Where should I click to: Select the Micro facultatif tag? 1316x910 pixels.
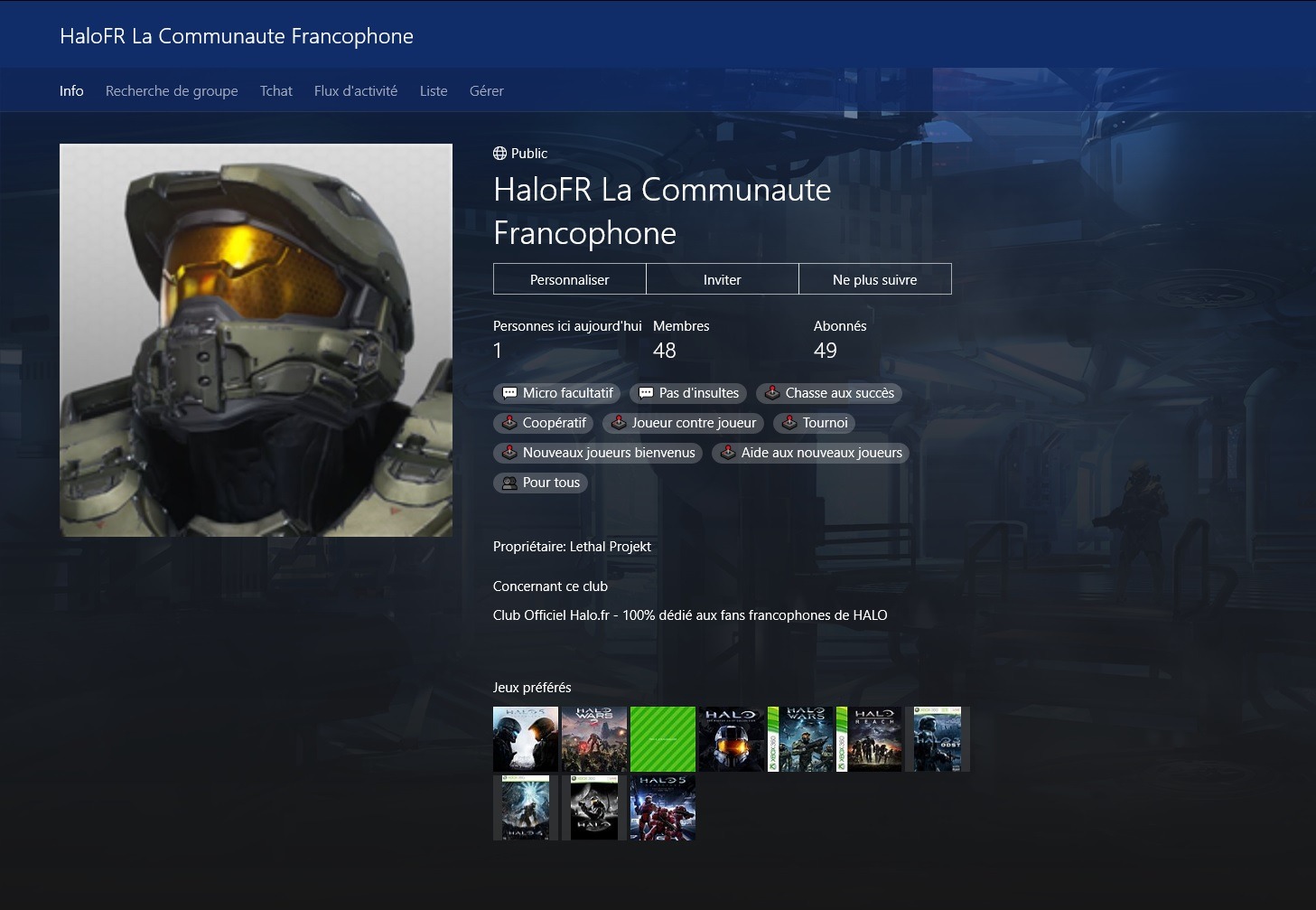point(557,393)
